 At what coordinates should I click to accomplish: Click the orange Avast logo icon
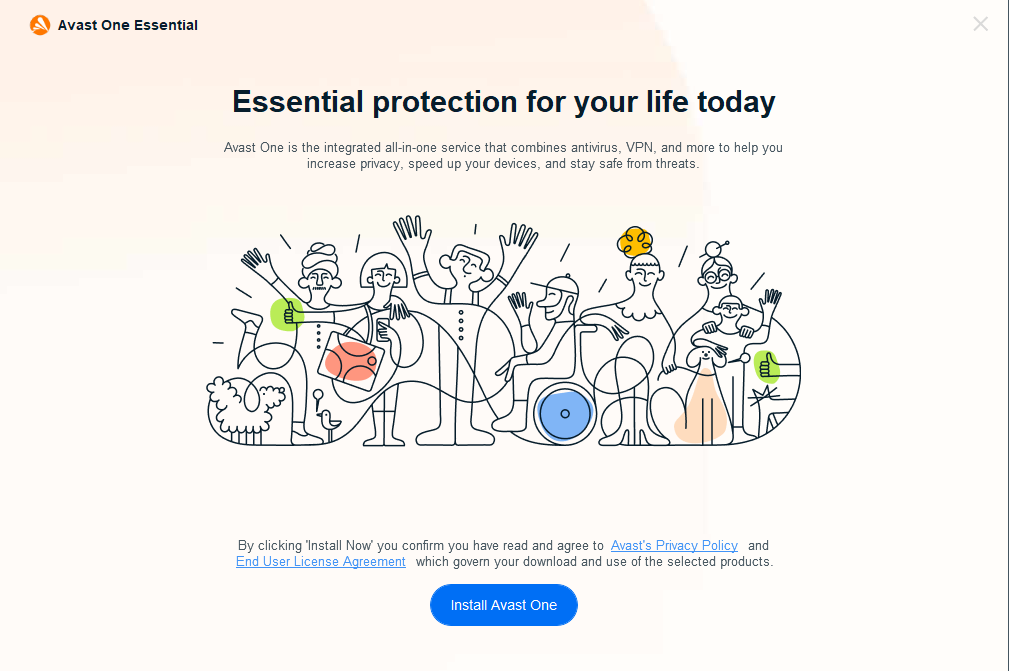tap(40, 25)
